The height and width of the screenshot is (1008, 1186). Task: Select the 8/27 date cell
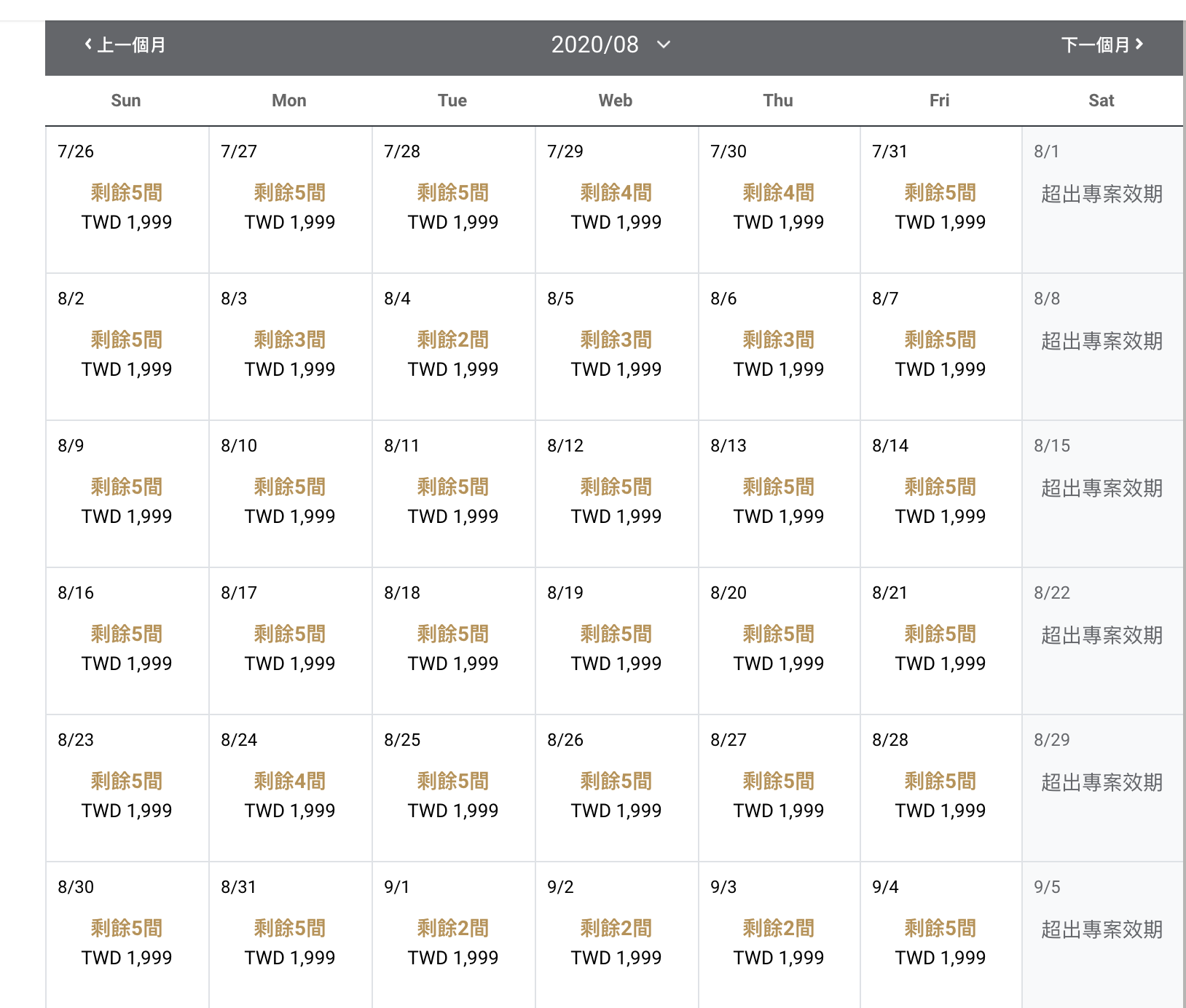[779, 789]
